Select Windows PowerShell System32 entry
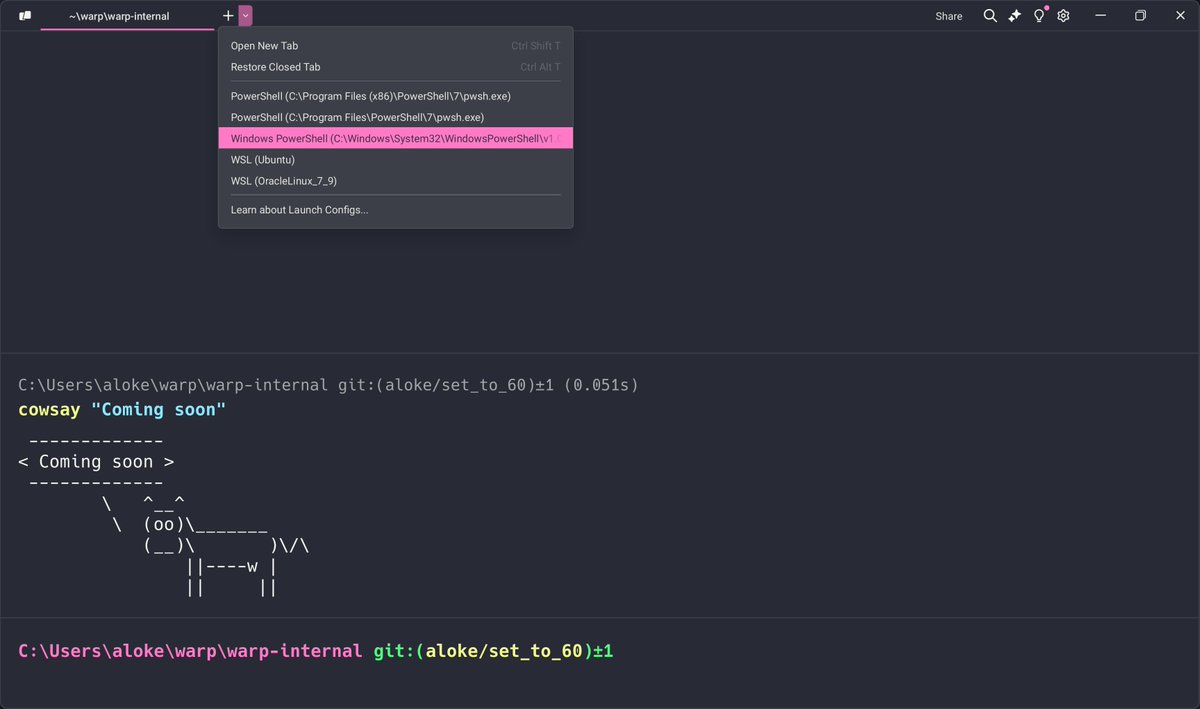 (396, 138)
